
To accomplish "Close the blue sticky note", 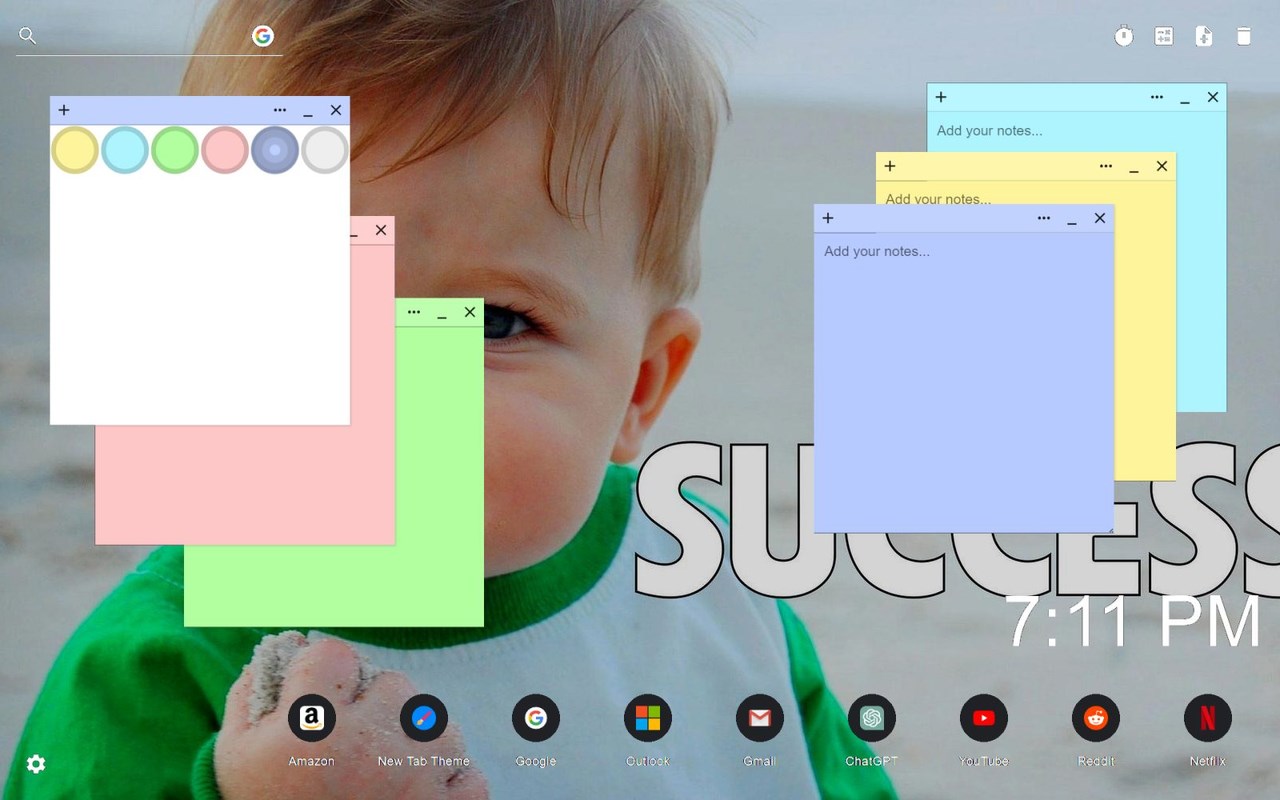I will click(x=1100, y=218).
